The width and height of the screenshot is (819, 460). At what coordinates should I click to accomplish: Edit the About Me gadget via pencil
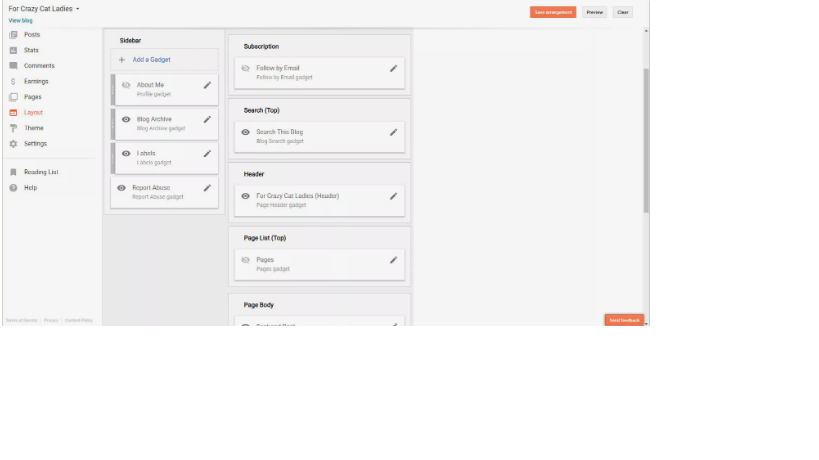point(207,85)
